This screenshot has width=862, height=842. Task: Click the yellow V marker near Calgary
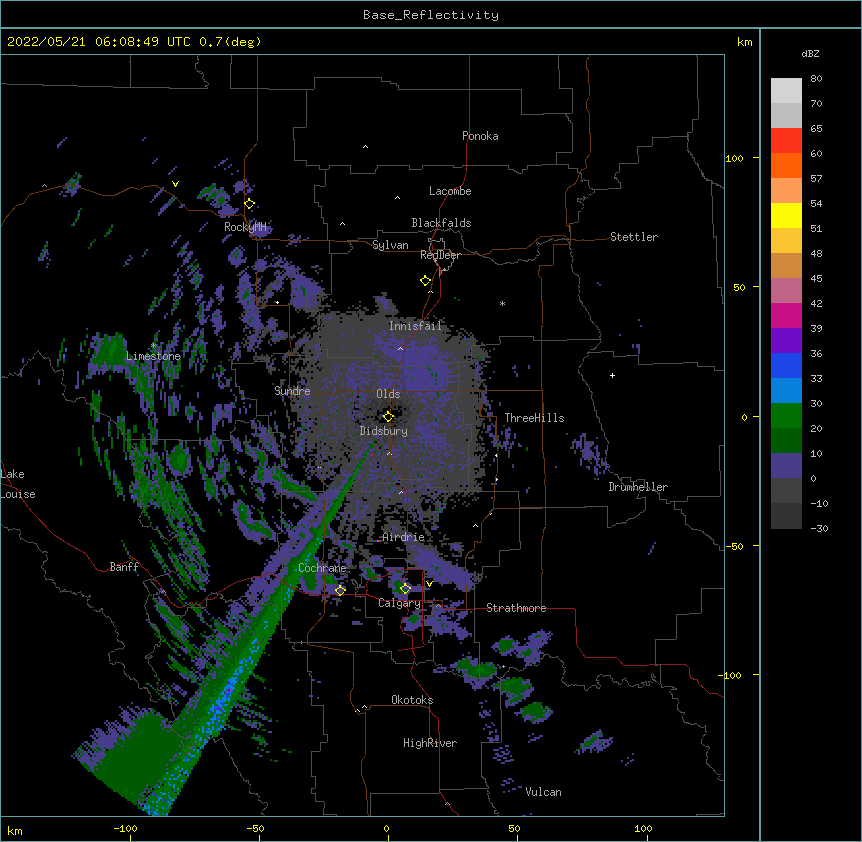(429, 584)
